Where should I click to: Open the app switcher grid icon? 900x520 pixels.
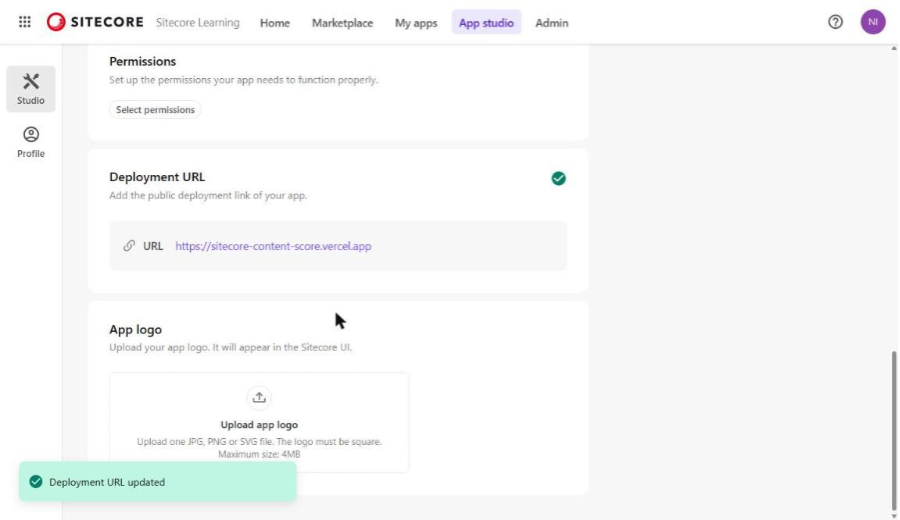click(25, 22)
